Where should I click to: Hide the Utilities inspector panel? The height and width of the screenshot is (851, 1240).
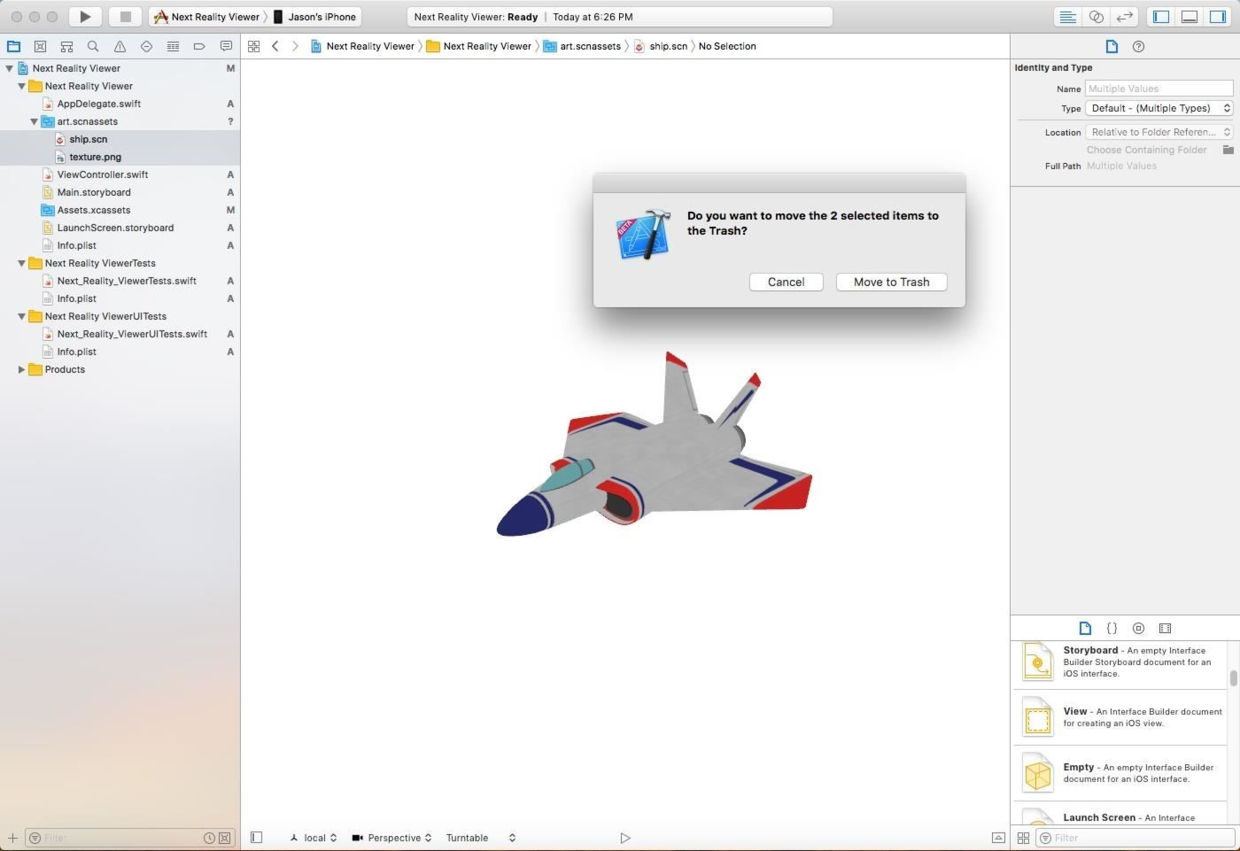(1215, 16)
